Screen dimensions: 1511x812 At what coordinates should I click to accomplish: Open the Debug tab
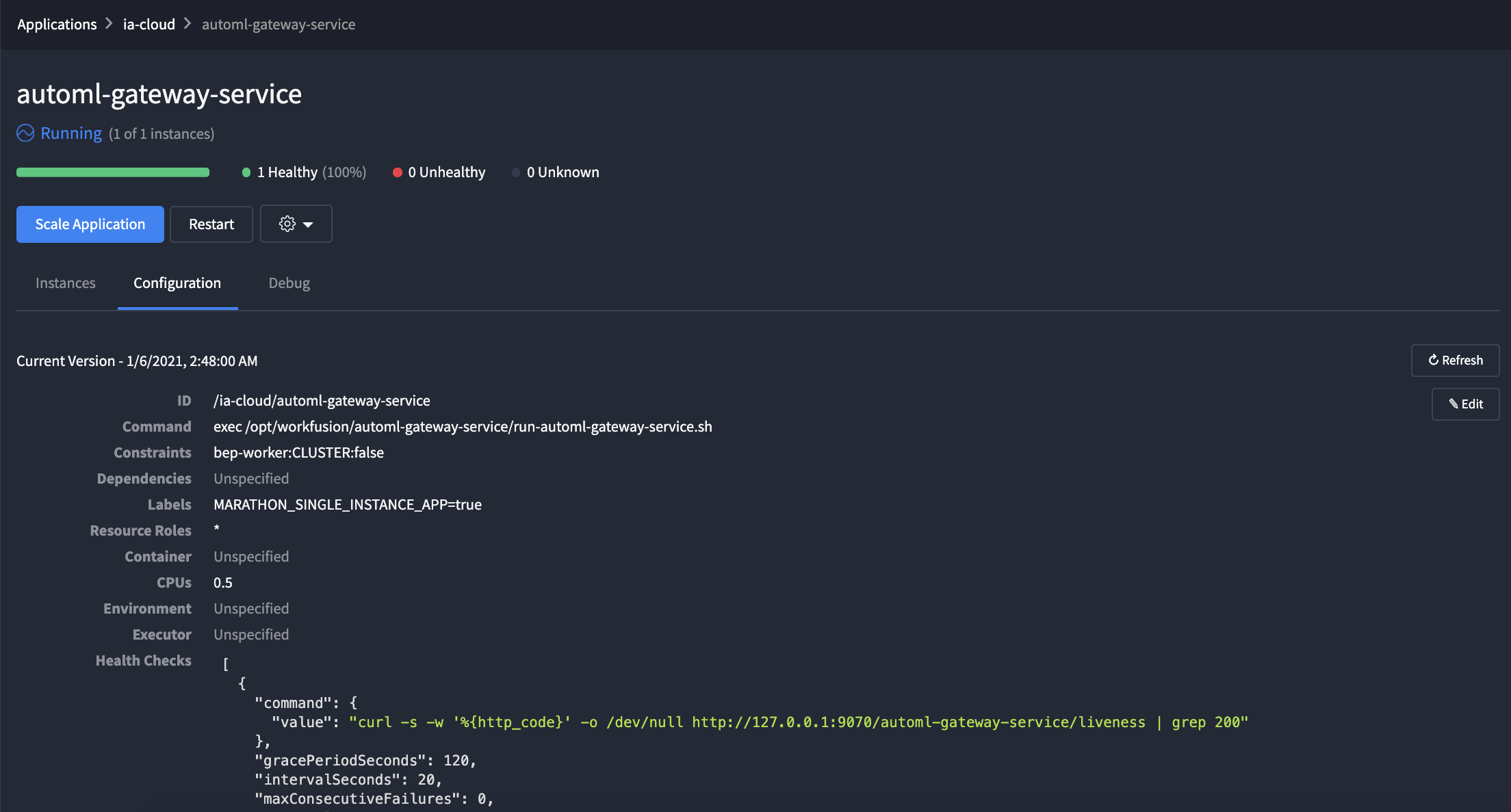289,283
